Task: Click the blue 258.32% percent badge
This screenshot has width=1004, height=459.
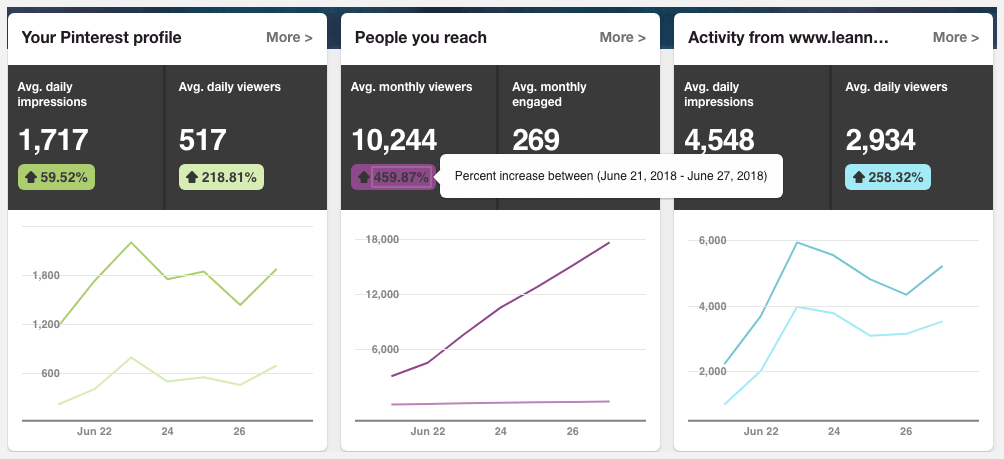Action: point(888,177)
